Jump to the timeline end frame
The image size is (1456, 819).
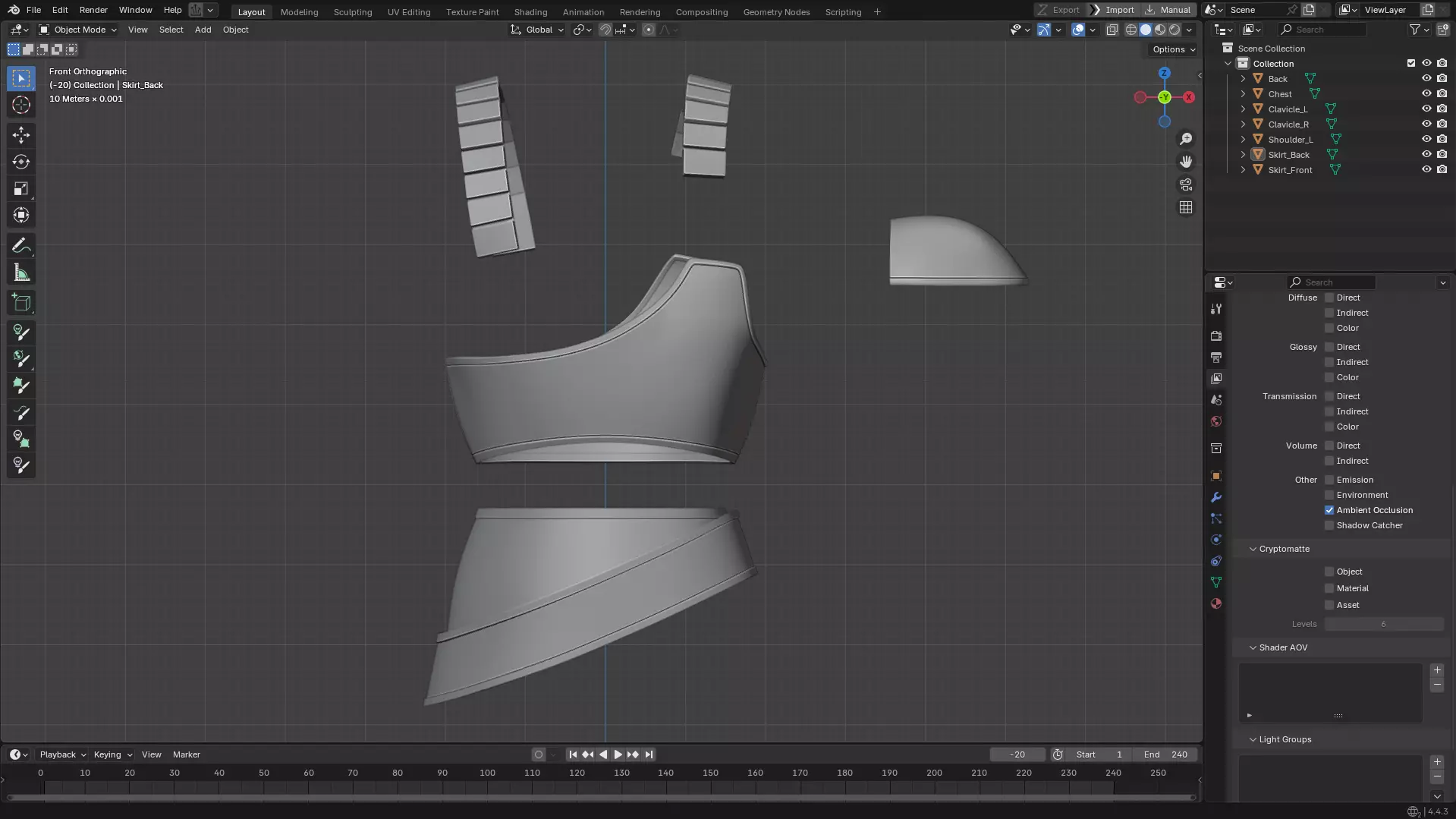[x=649, y=754]
